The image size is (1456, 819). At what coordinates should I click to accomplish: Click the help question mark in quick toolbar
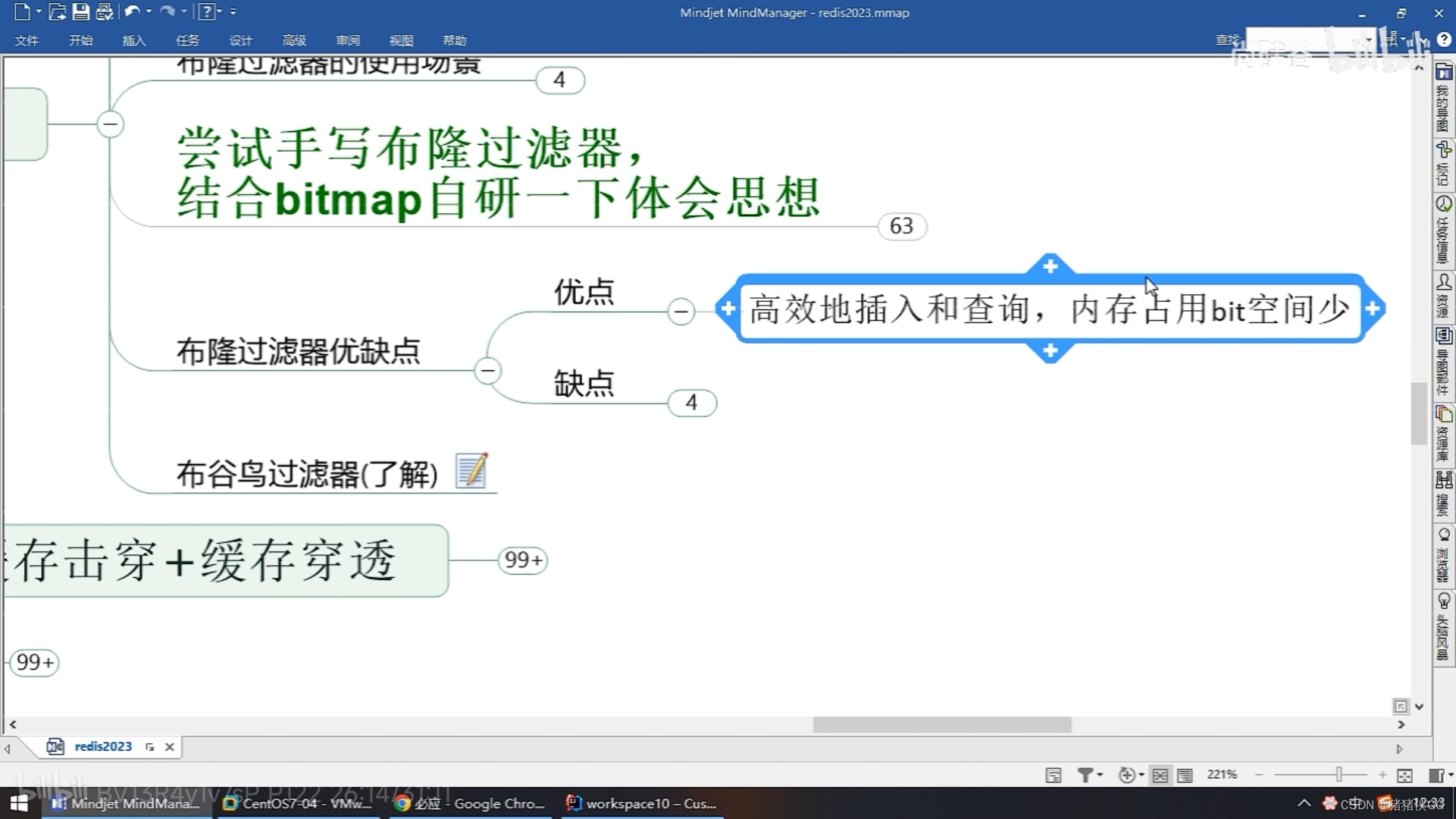click(x=206, y=11)
